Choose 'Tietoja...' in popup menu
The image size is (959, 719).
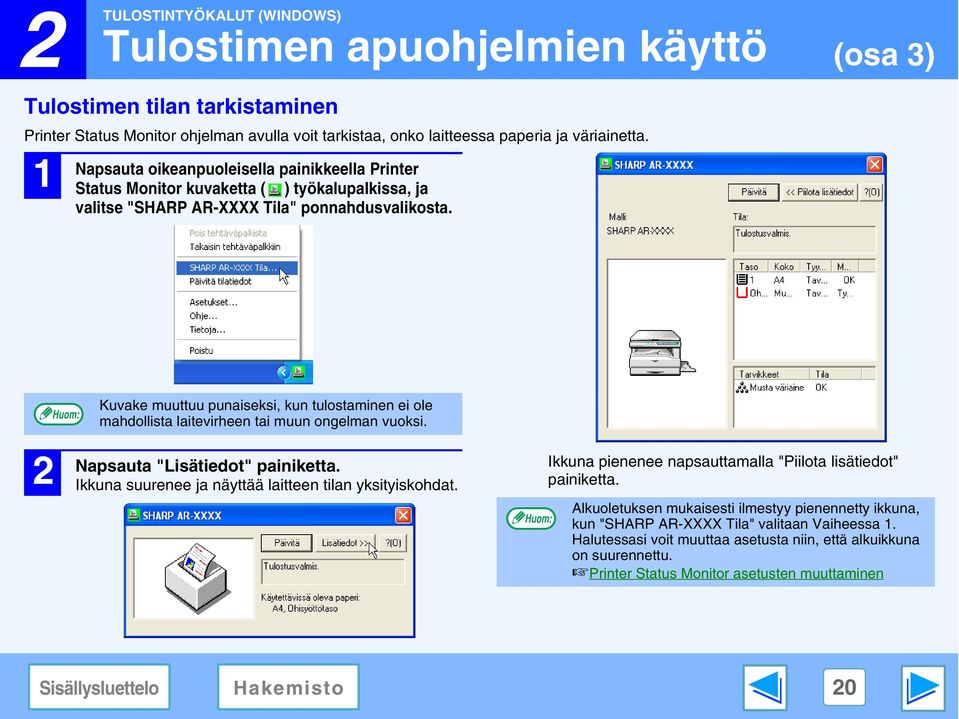(x=207, y=330)
